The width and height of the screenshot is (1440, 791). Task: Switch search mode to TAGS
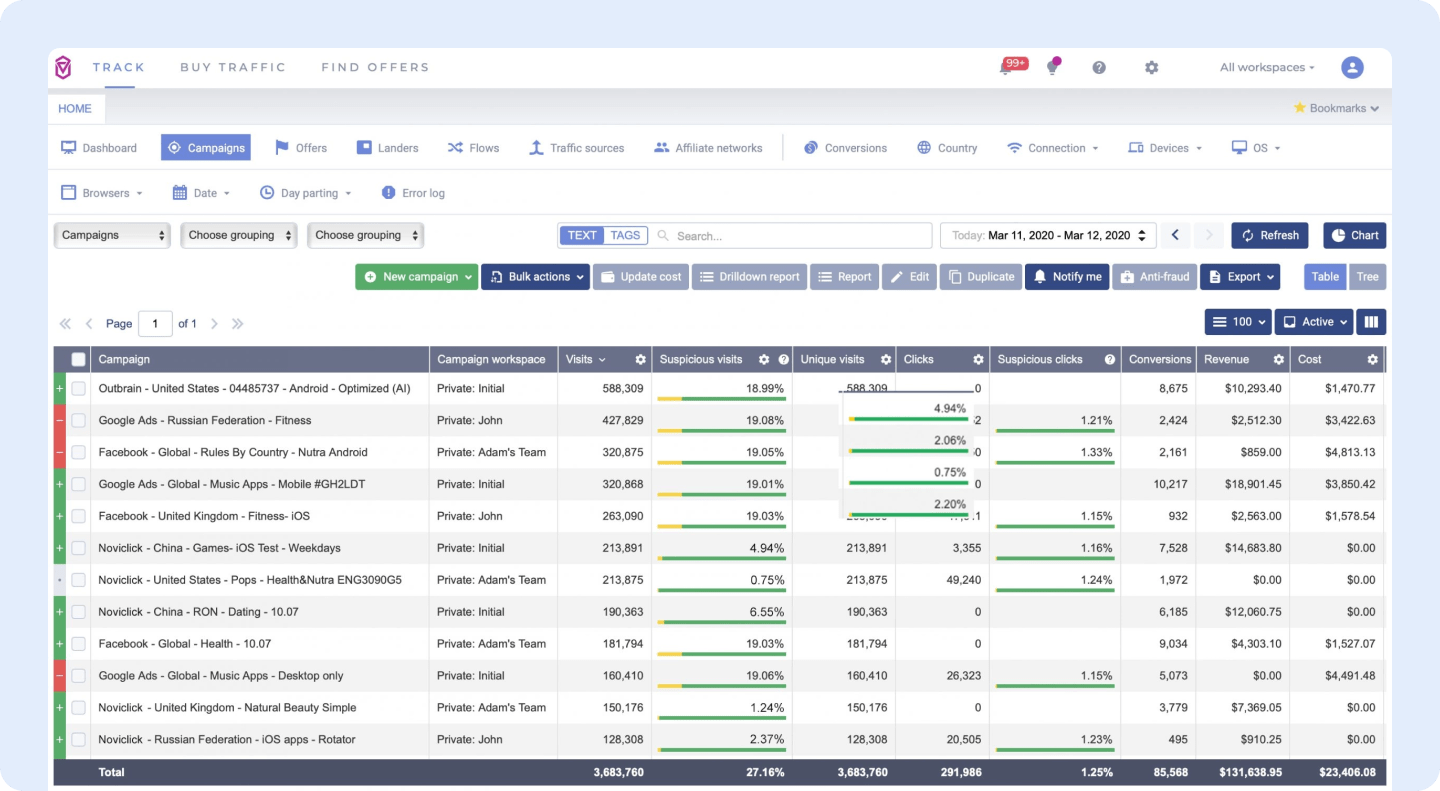[625, 234]
